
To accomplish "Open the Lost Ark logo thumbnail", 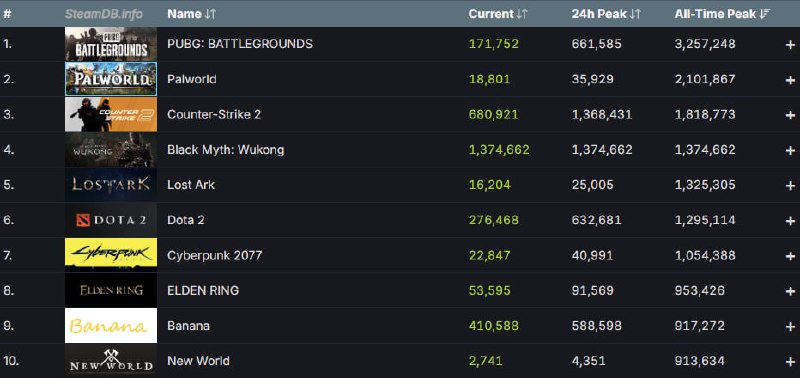I will 111,185.
